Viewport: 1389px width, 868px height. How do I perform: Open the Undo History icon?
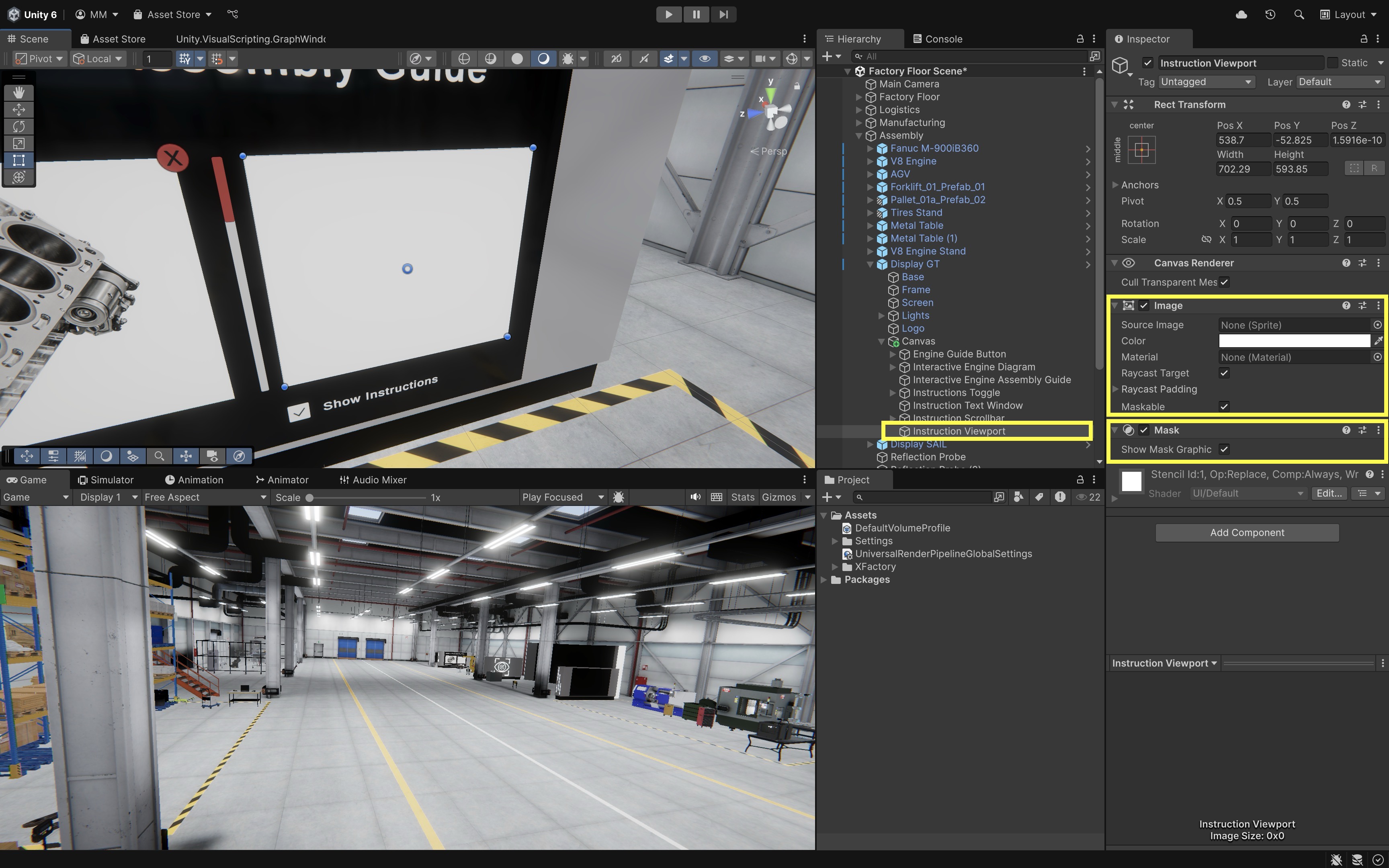[1270, 14]
